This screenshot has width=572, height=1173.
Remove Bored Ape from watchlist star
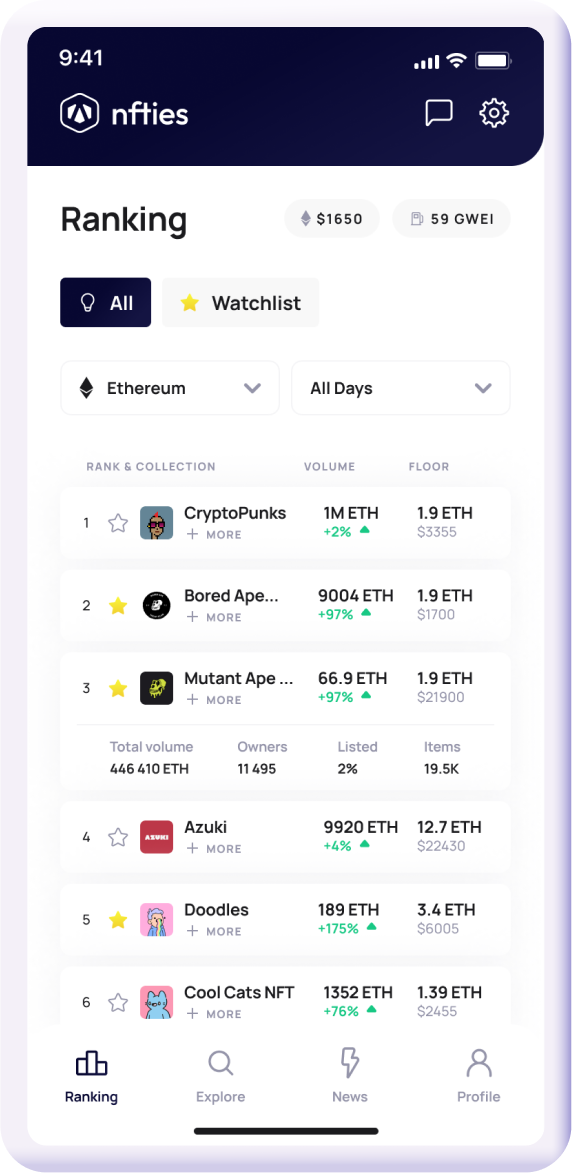[118, 605]
